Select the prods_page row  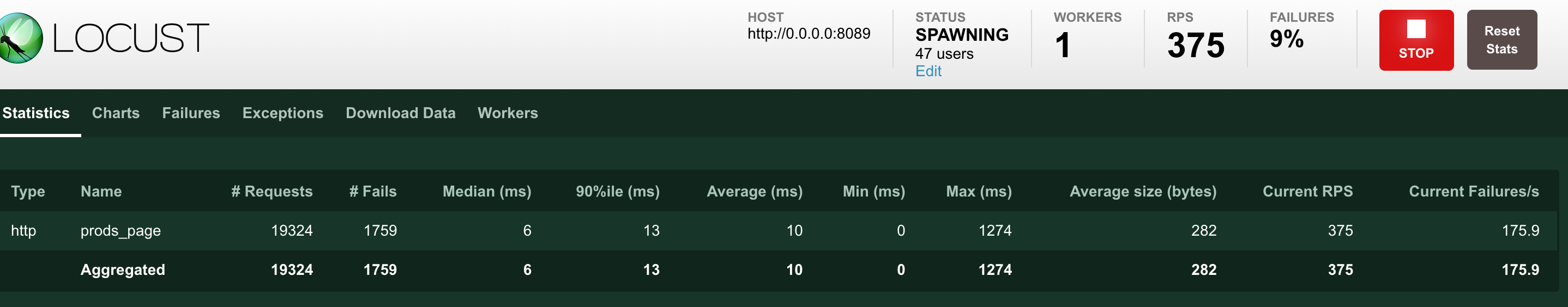tap(779, 230)
